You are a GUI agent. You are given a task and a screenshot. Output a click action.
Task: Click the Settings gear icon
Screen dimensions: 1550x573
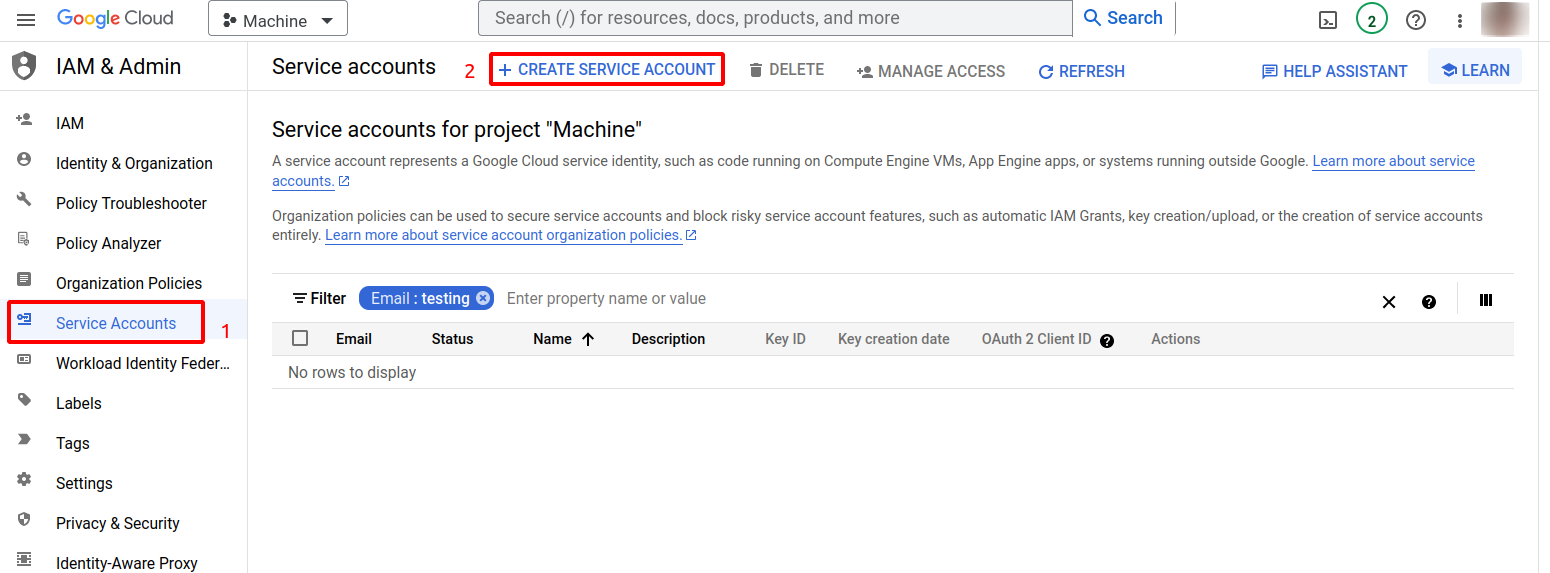pyautogui.click(x=24, y=479)
